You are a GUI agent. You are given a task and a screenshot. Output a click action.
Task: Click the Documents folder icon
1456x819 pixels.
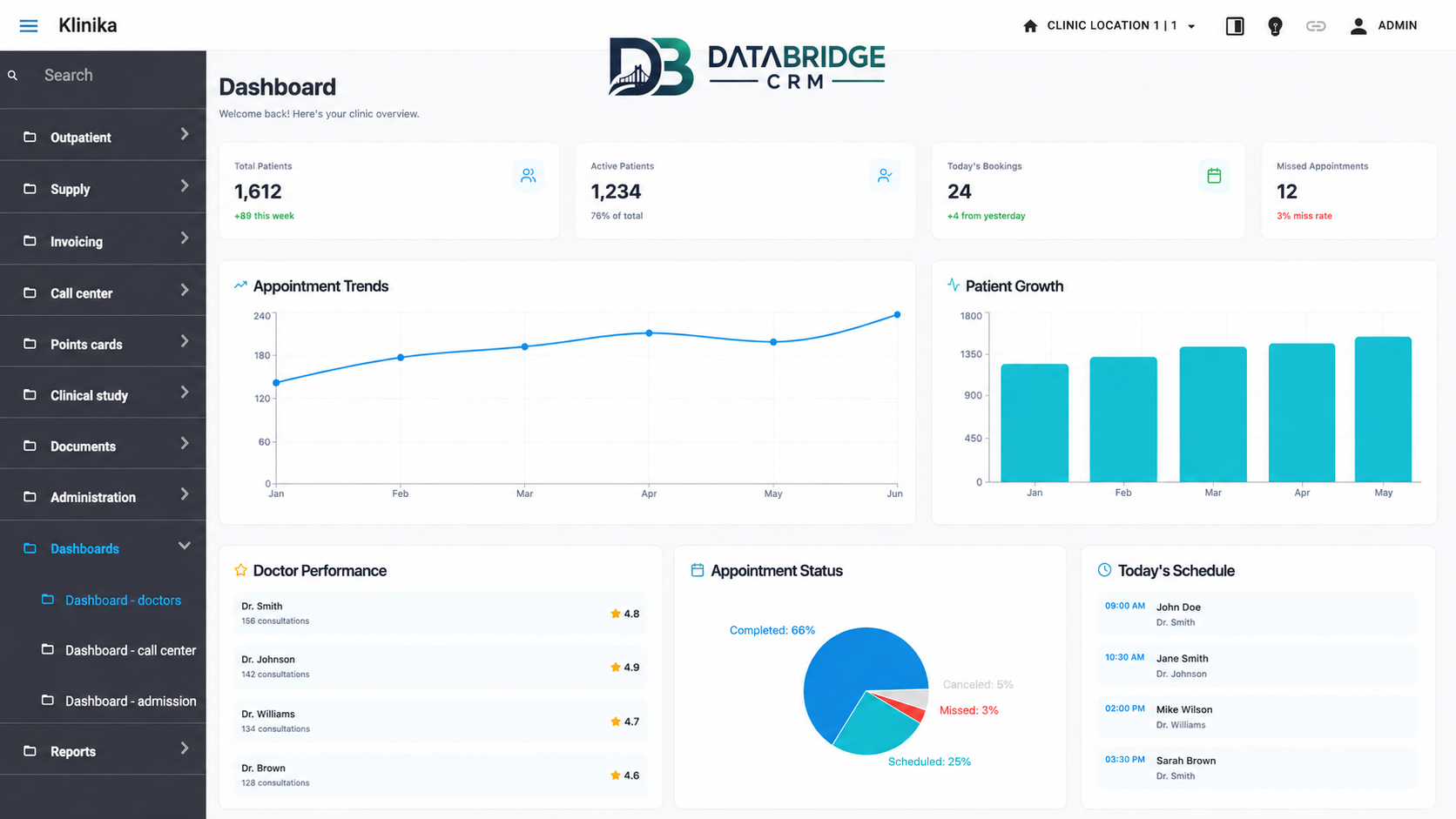point(30,446)
